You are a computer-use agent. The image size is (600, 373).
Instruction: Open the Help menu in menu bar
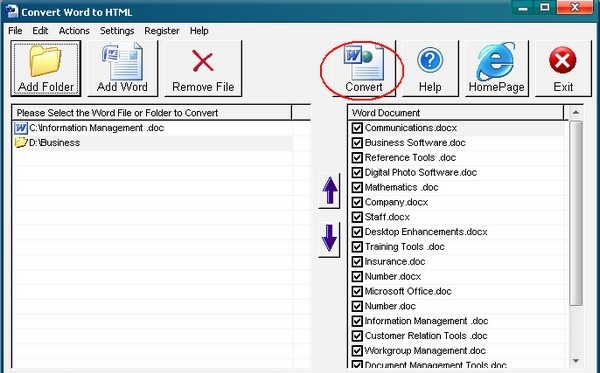coord(199,31)
